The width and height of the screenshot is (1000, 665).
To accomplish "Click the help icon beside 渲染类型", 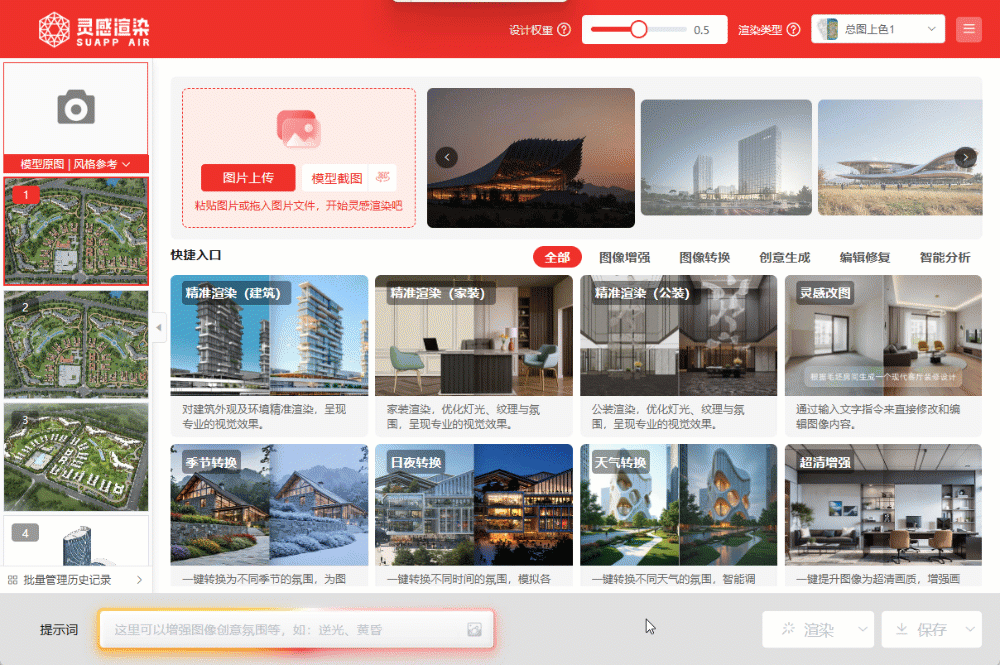I will coord(794,30).
